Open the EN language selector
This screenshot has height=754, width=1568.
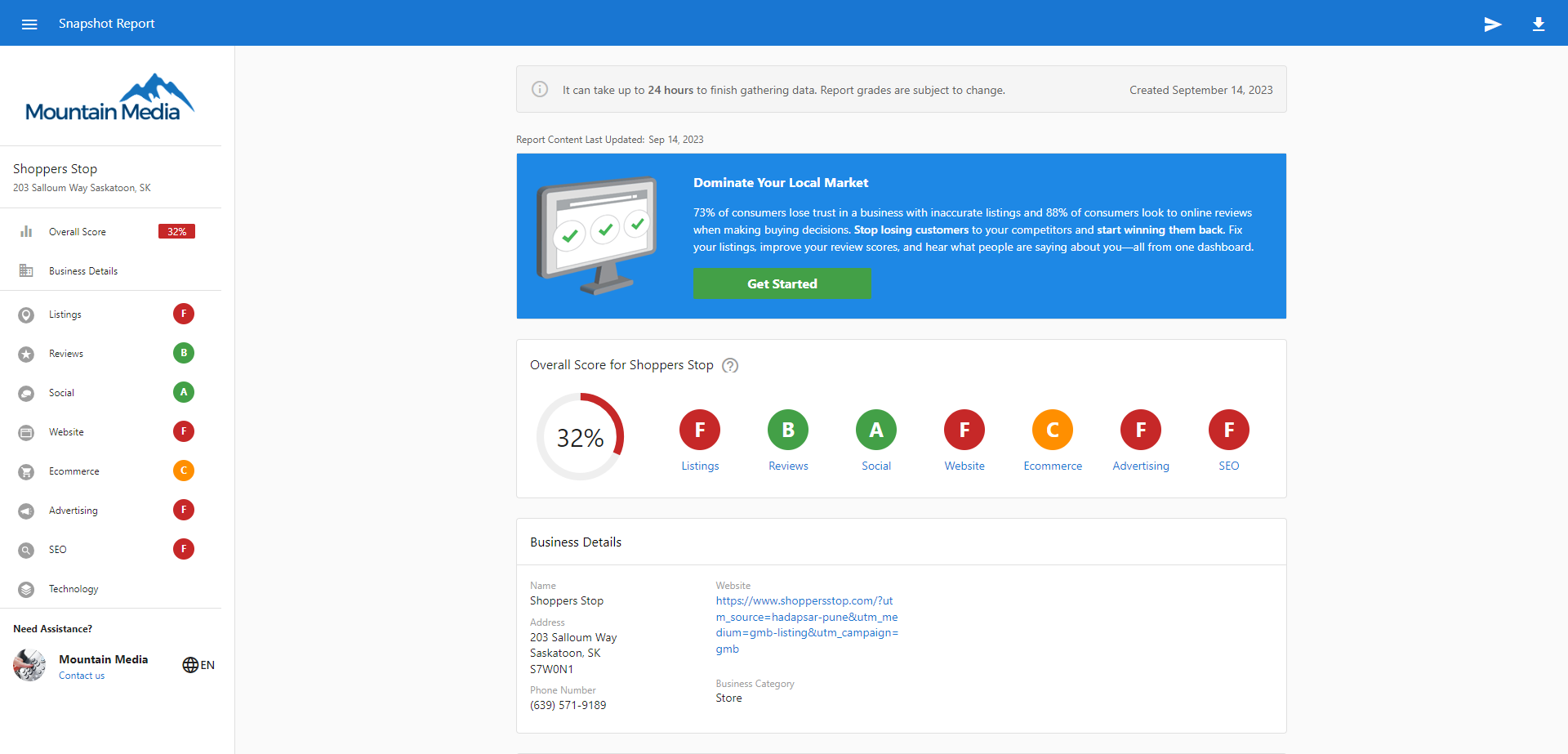coord(198,665)
